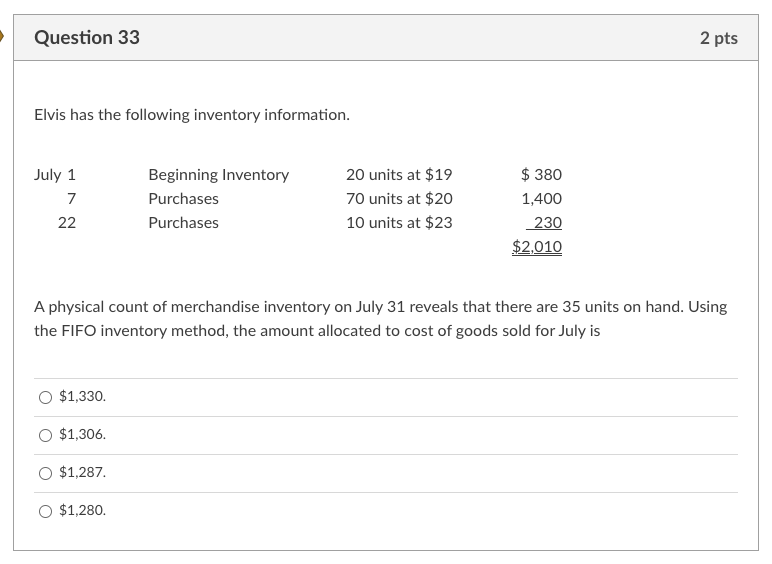Viewport: 772px width, 564px height.
Task: Click the $2,010 total amount
Action: tap(537, 247)
